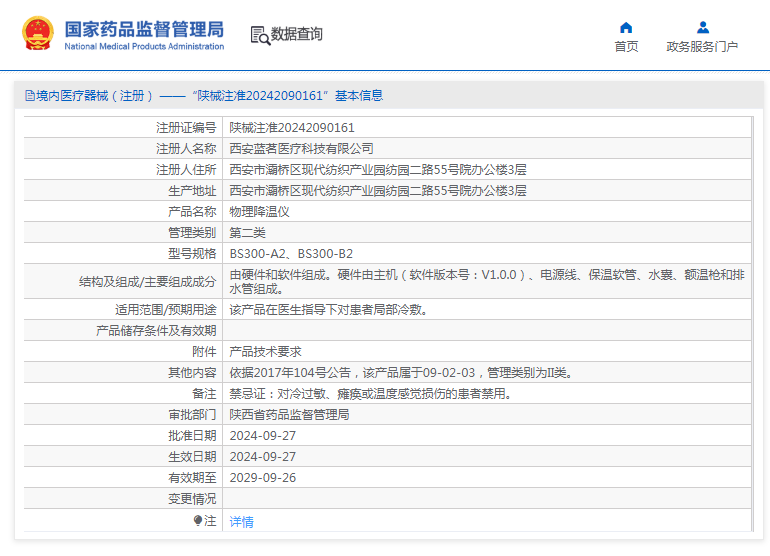770x556 pixels.
Task: Open the 详情 link
Action: click(242, 522)
